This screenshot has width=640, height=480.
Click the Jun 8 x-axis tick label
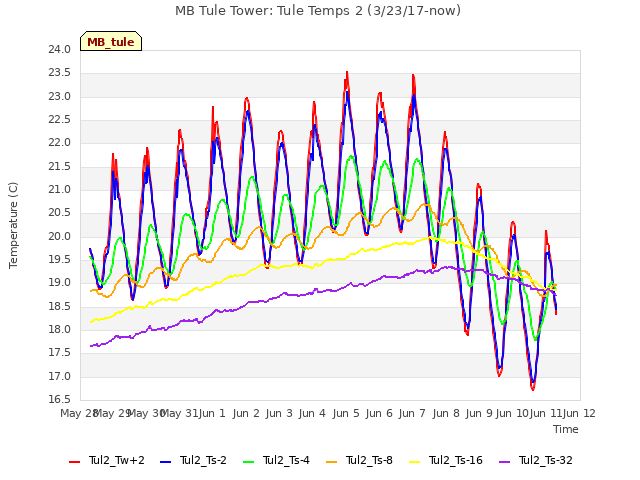446,413
